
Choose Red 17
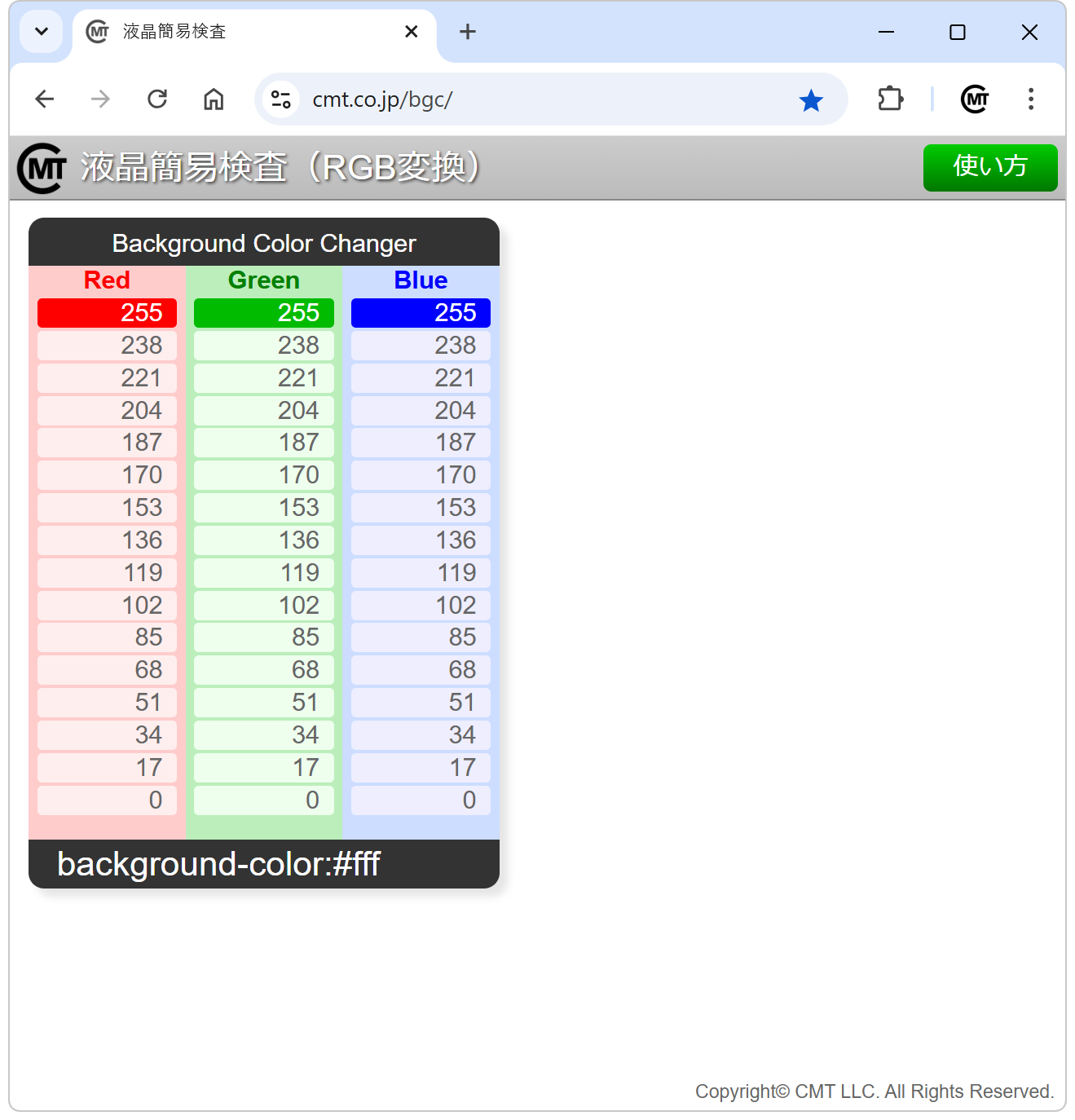[107, 768]
